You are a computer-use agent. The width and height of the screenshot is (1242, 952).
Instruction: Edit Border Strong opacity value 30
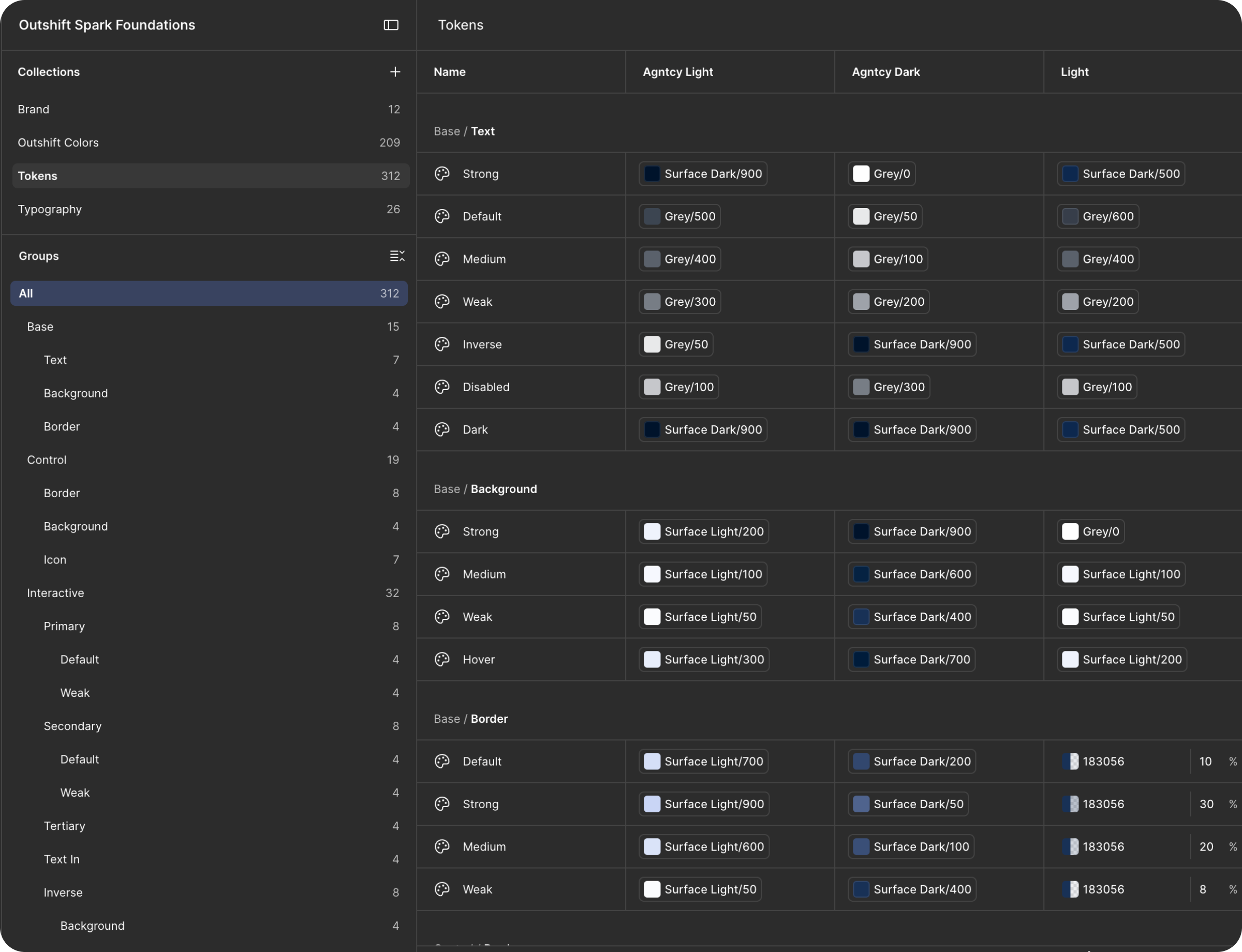click(1206, 804)
